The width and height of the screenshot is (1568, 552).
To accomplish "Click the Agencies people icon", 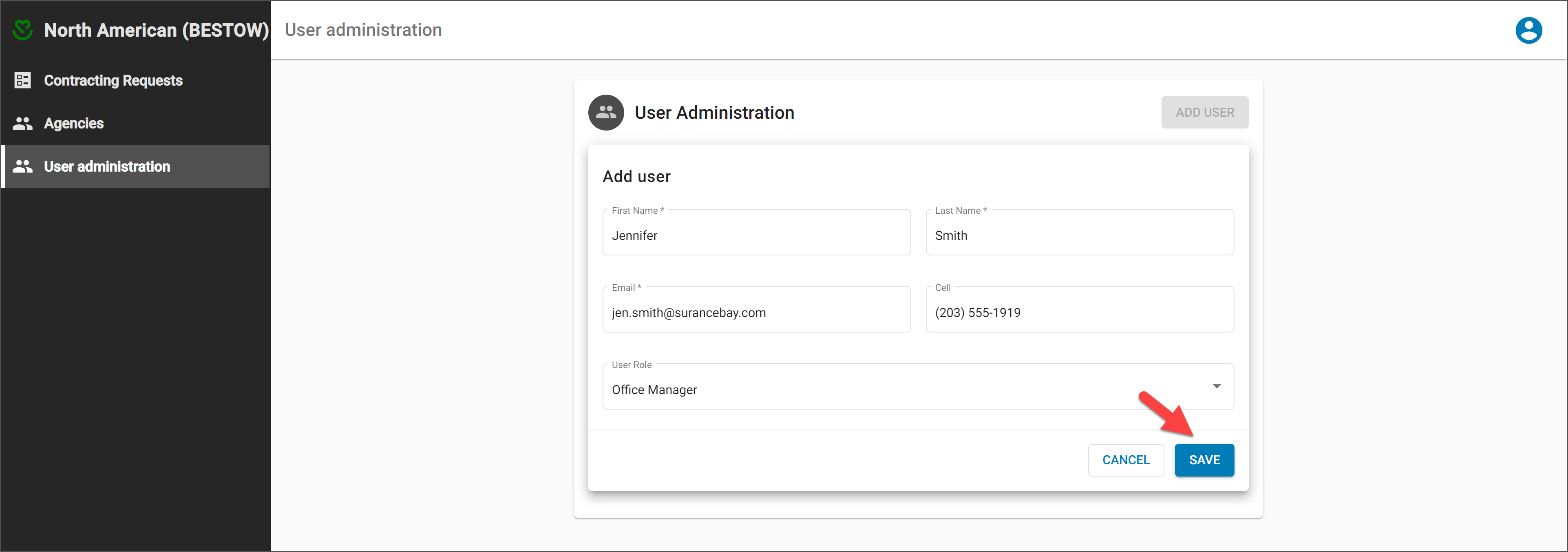I will [x=22, y=124].
